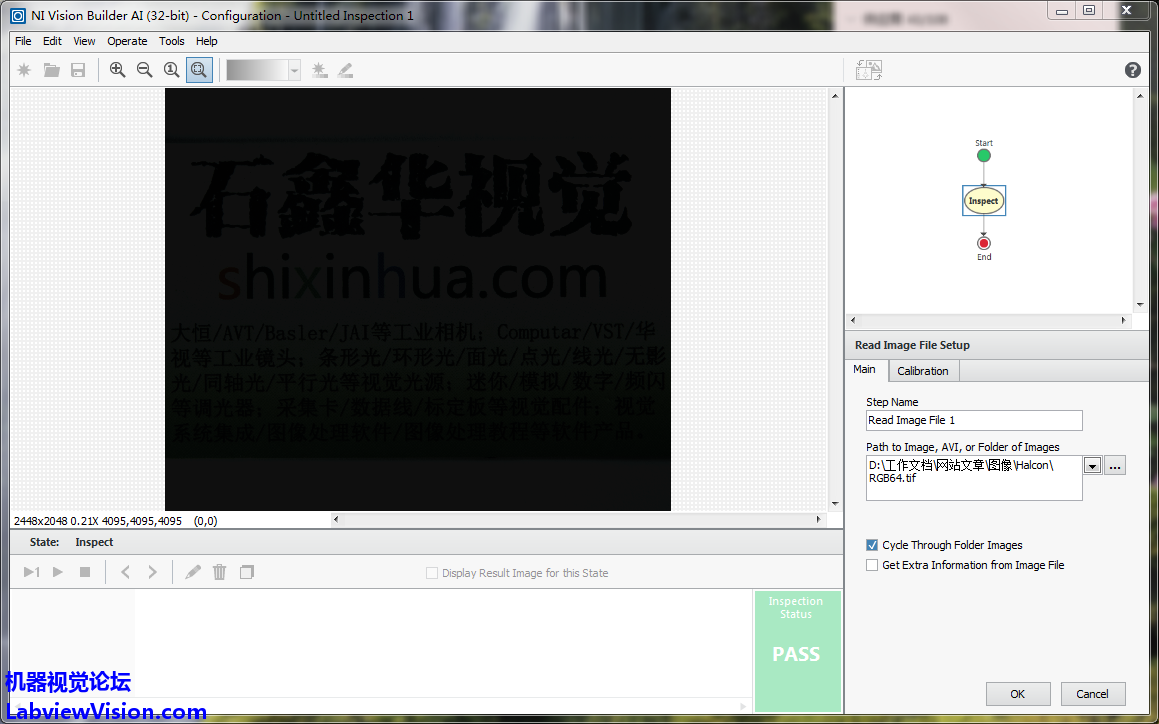The width and height of the screenshot is (1159, 724).
Task: Open the Help menu
Action: point(206,41)
